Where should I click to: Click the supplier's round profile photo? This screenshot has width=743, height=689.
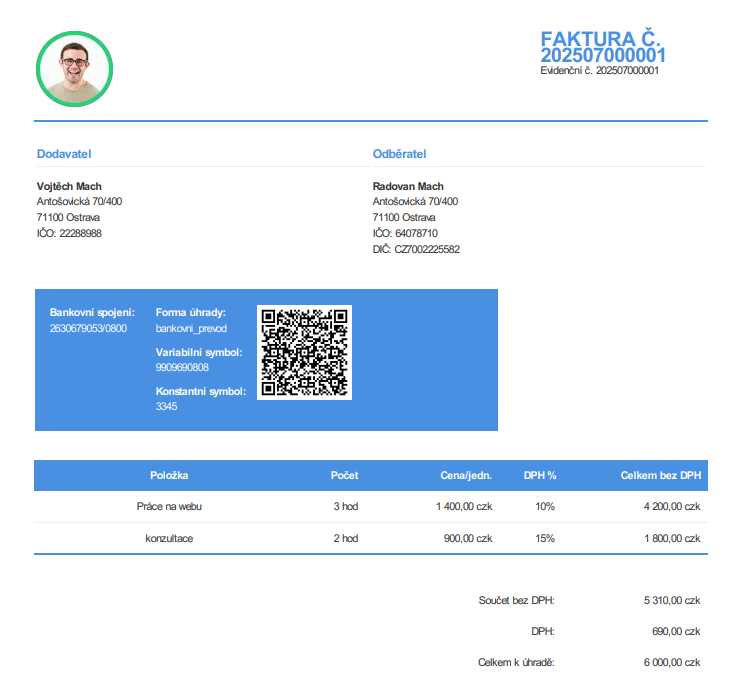(x=74, y=68)
